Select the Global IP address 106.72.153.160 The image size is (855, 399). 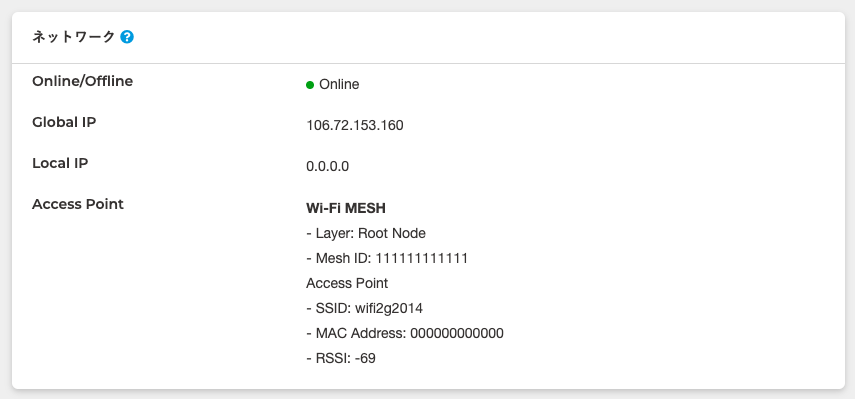coord(355,125)
